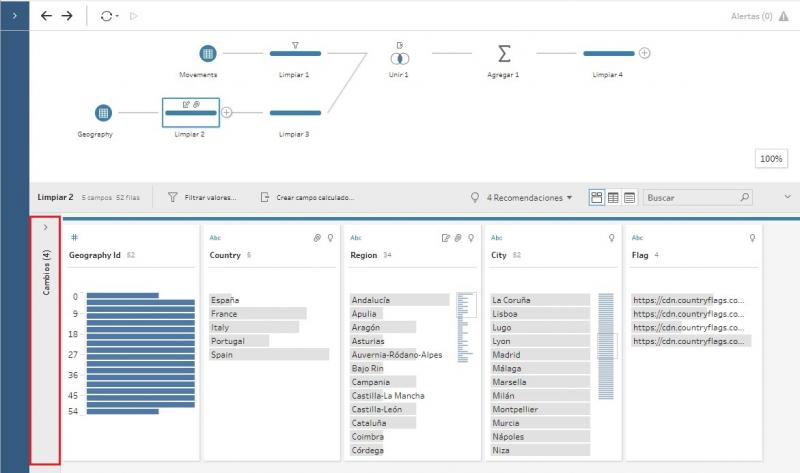Click the redo forward arrow
Viewport: 800px width, 473px height.
[67, 16]
